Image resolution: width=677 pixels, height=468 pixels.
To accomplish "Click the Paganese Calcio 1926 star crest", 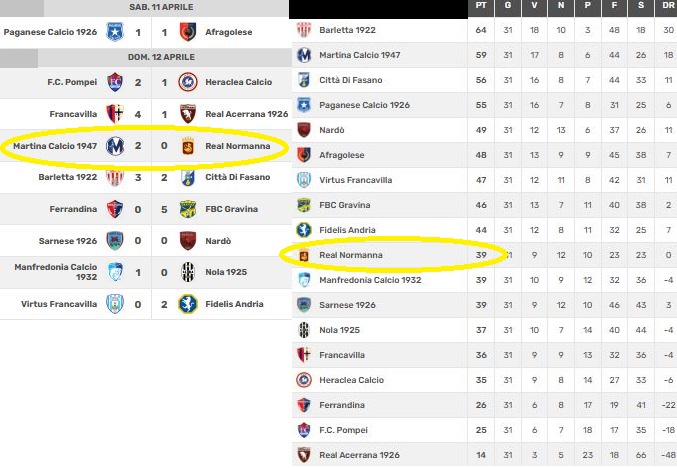I will [x=114, y=32].
